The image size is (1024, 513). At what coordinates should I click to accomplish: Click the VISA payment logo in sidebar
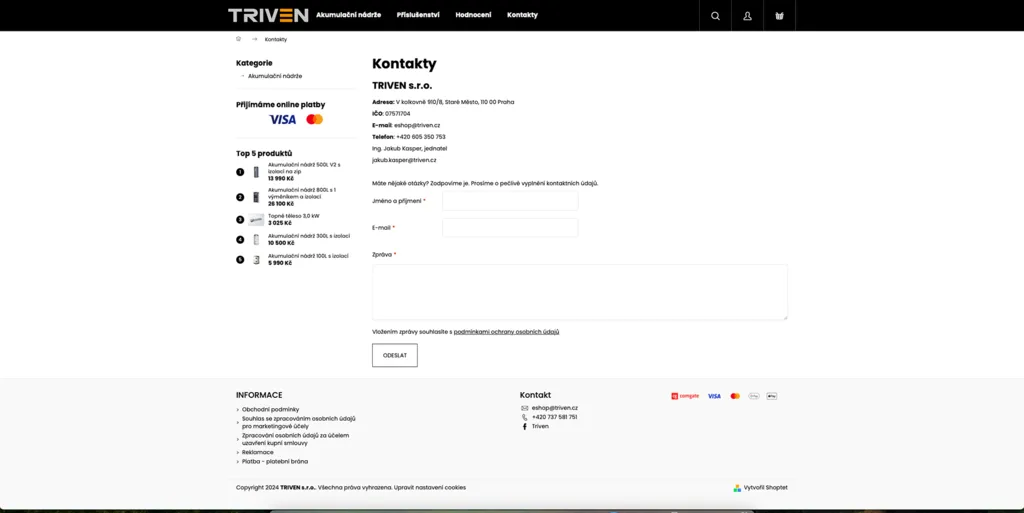[x=282, y=119]
